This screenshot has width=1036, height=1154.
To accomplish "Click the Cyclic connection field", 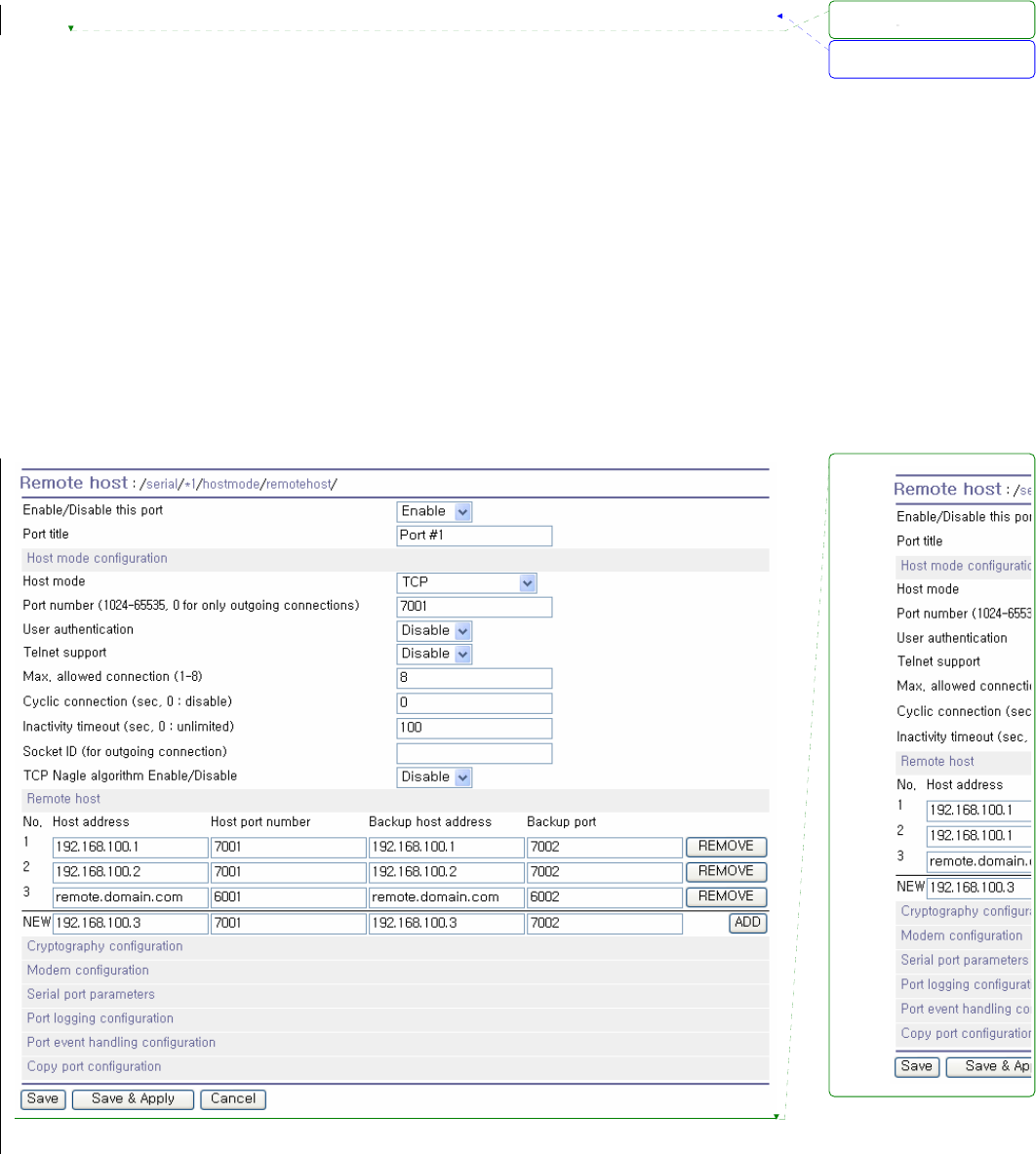I will tap(474, 703).
